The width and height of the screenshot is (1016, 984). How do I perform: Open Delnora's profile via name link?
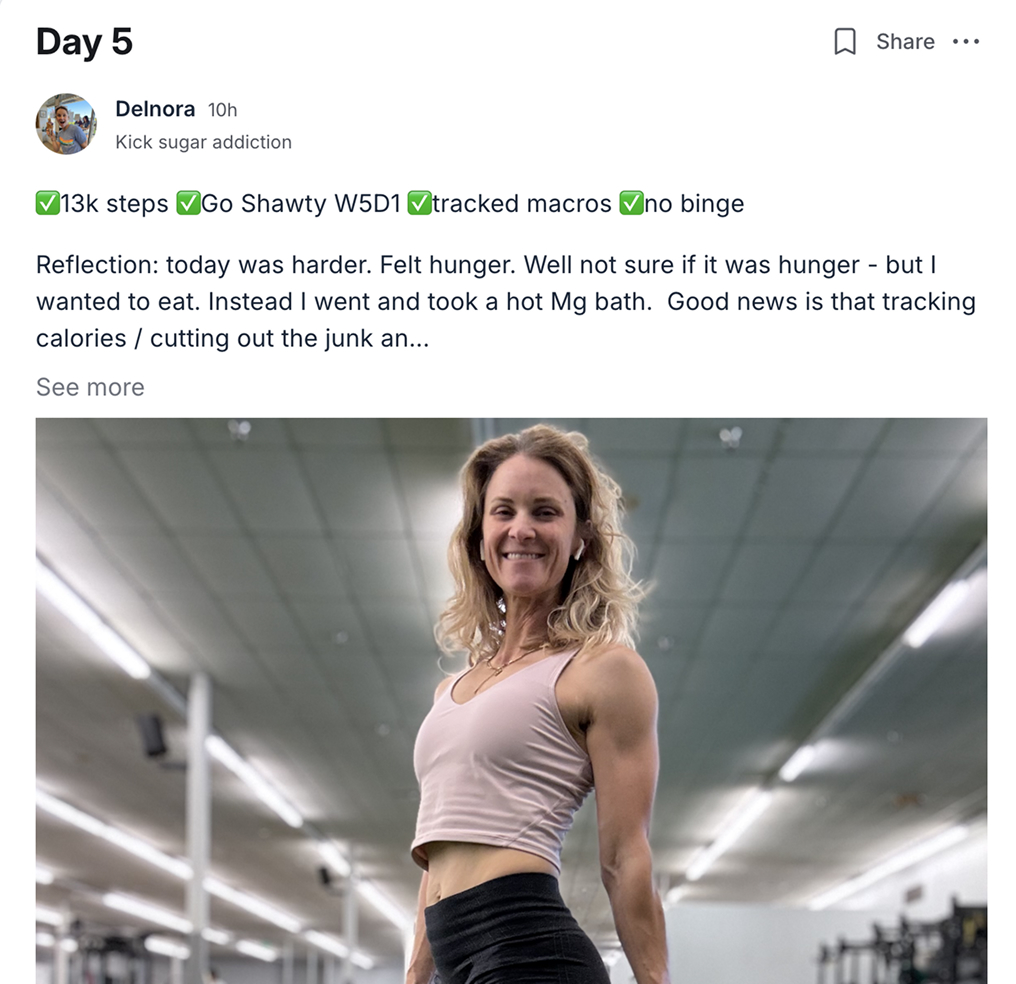click(x=155, y=108)
